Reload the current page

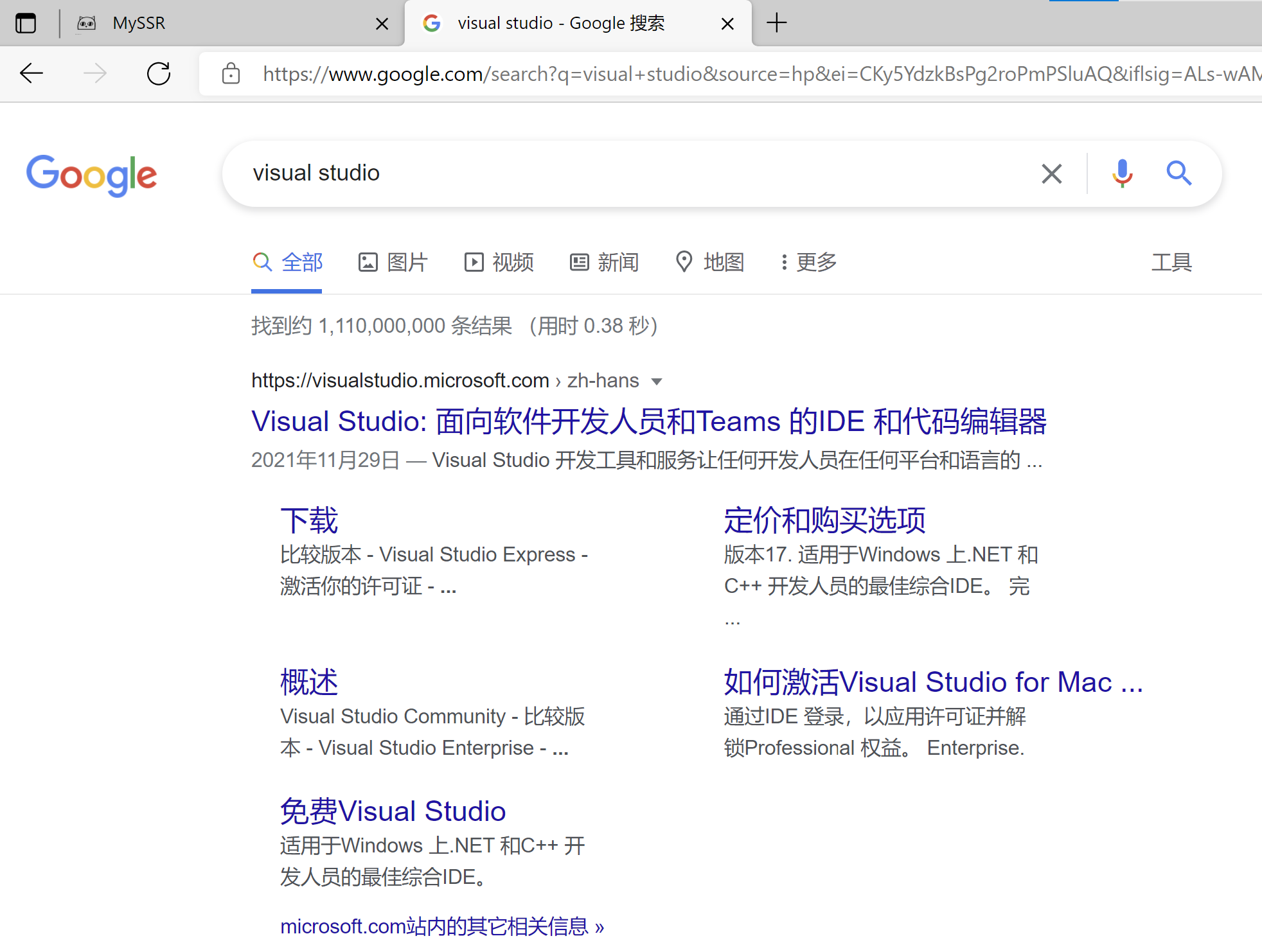(x=159, y=73)
